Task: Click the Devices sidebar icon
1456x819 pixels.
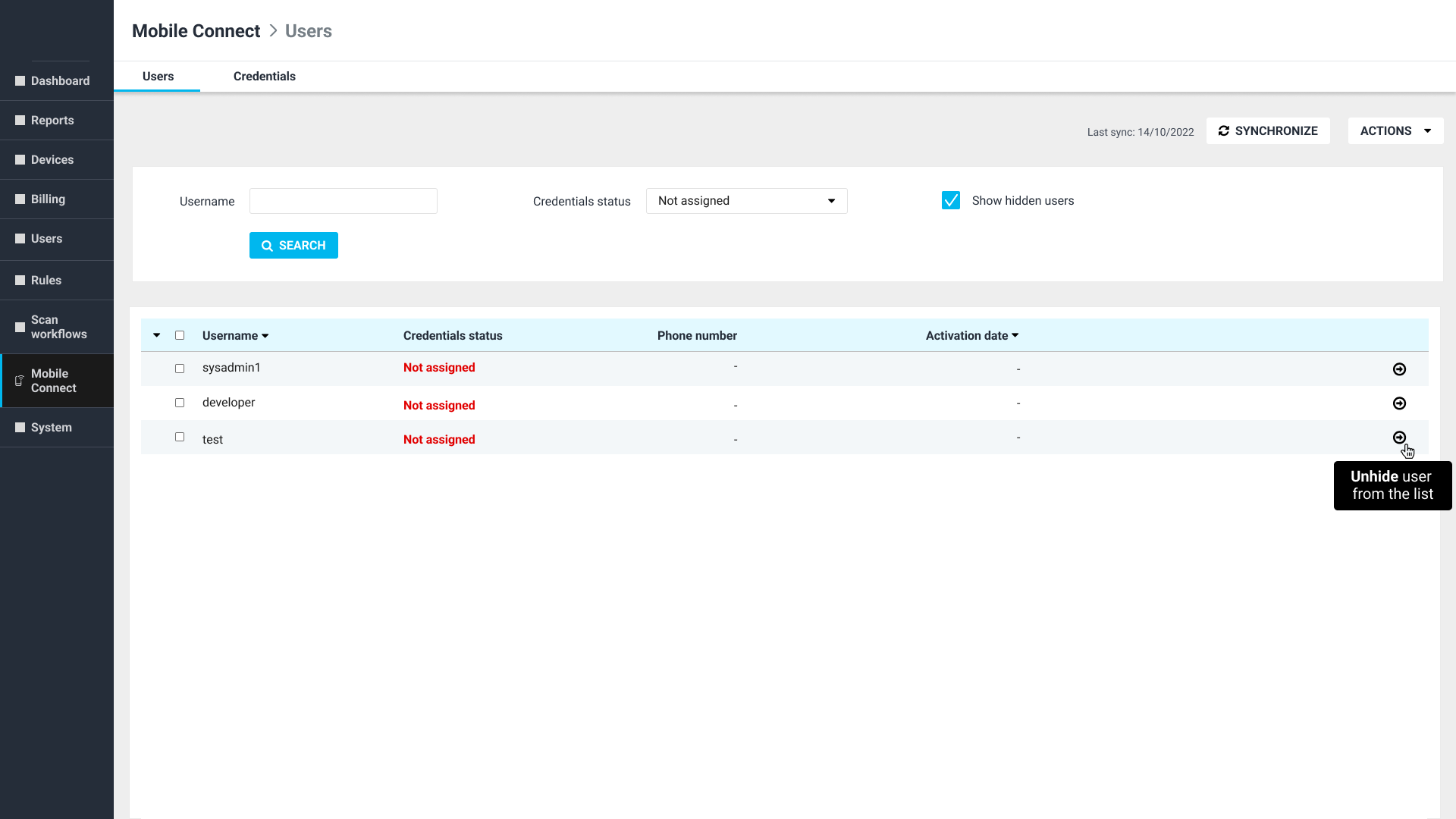Action: pos(20,160)
